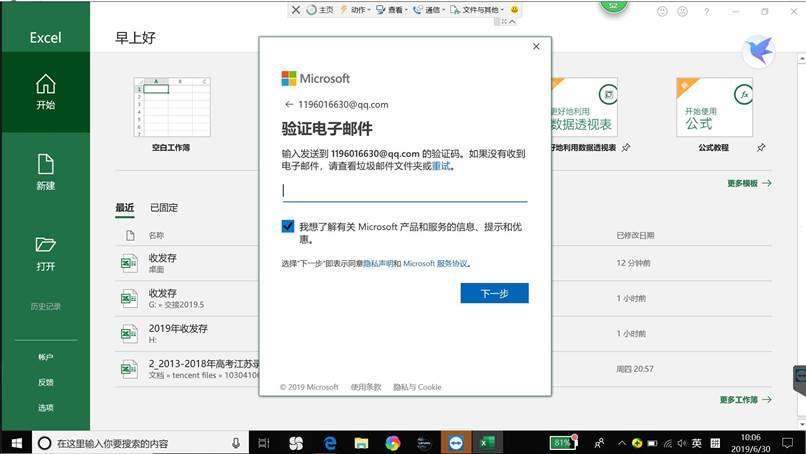The image size is (806, 454).
Task: Open the 新建 new file page
Action: click(x=45, y=172)
